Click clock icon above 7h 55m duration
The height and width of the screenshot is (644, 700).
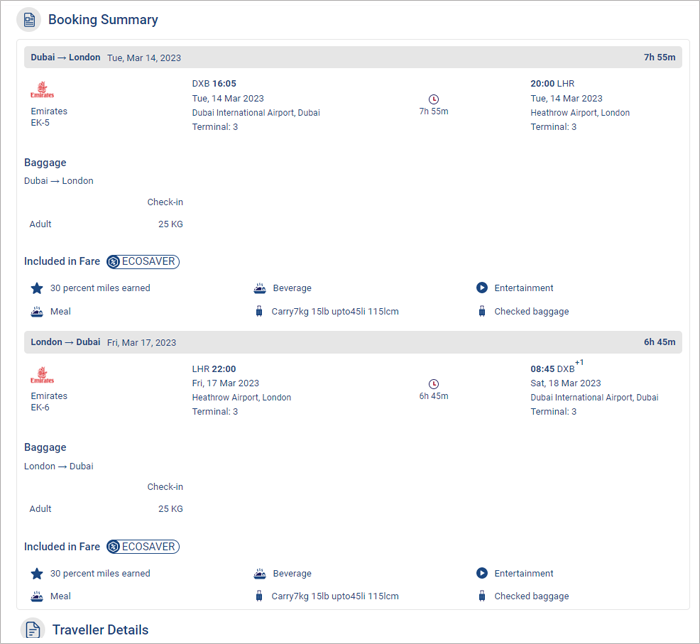433,99
